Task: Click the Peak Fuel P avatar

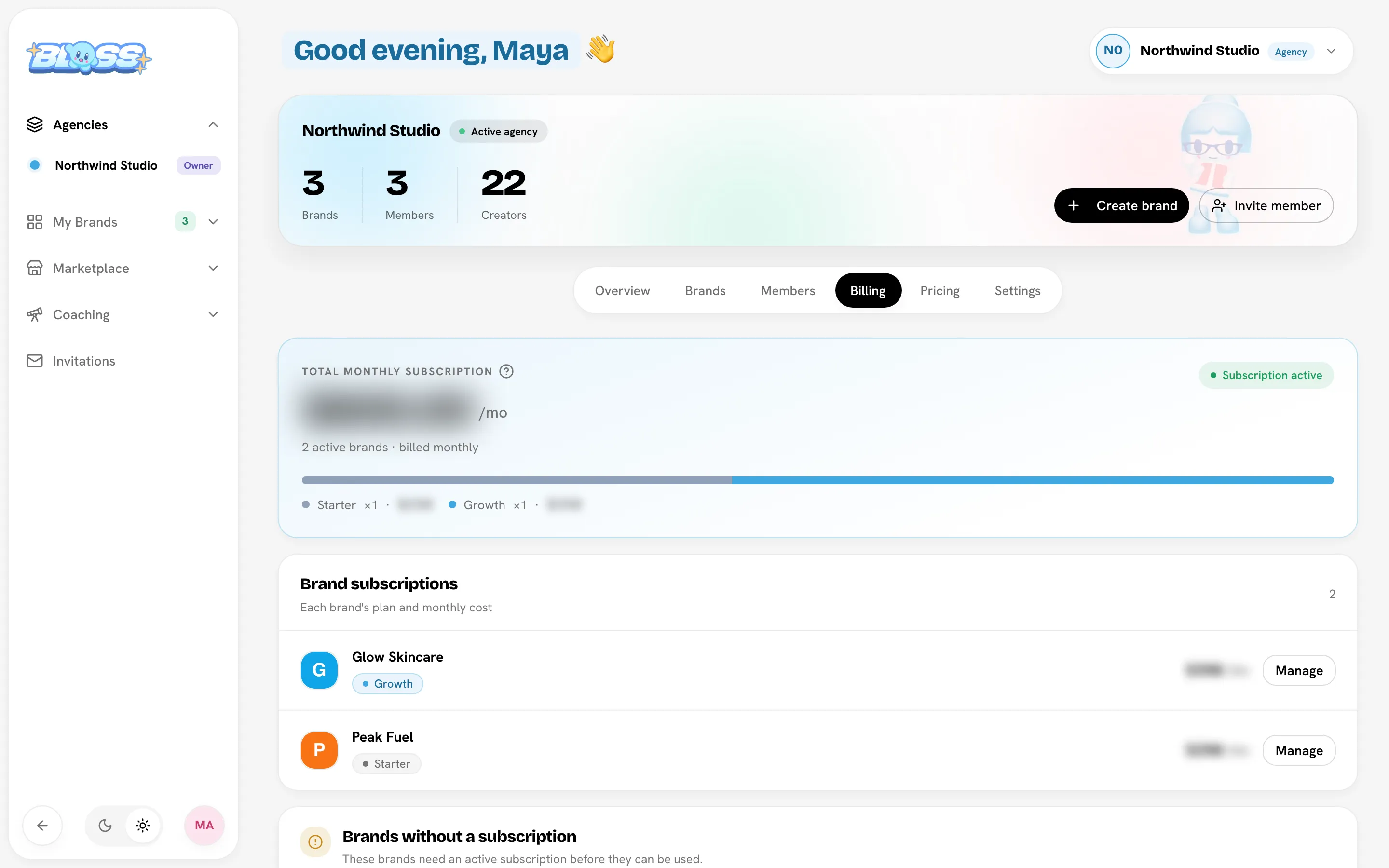Action: tap(319, 750)
